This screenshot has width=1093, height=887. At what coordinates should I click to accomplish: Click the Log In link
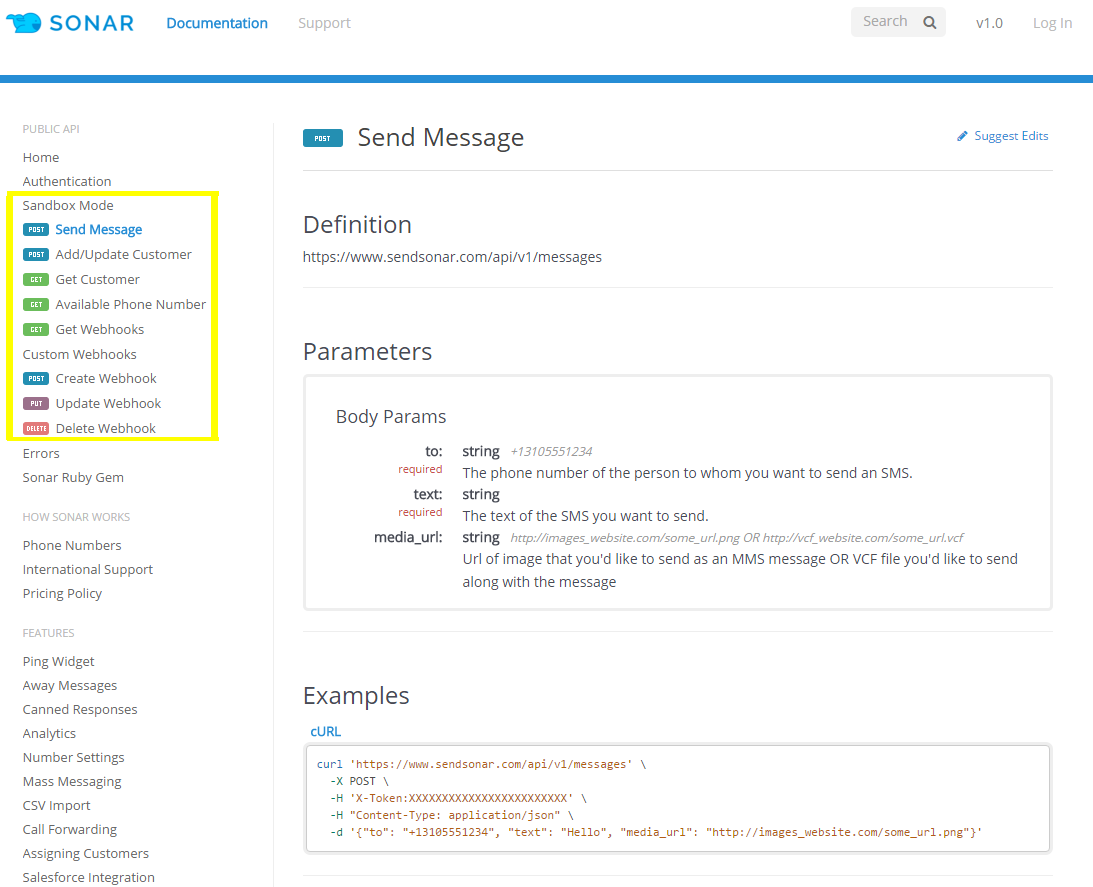(1052, 23)
